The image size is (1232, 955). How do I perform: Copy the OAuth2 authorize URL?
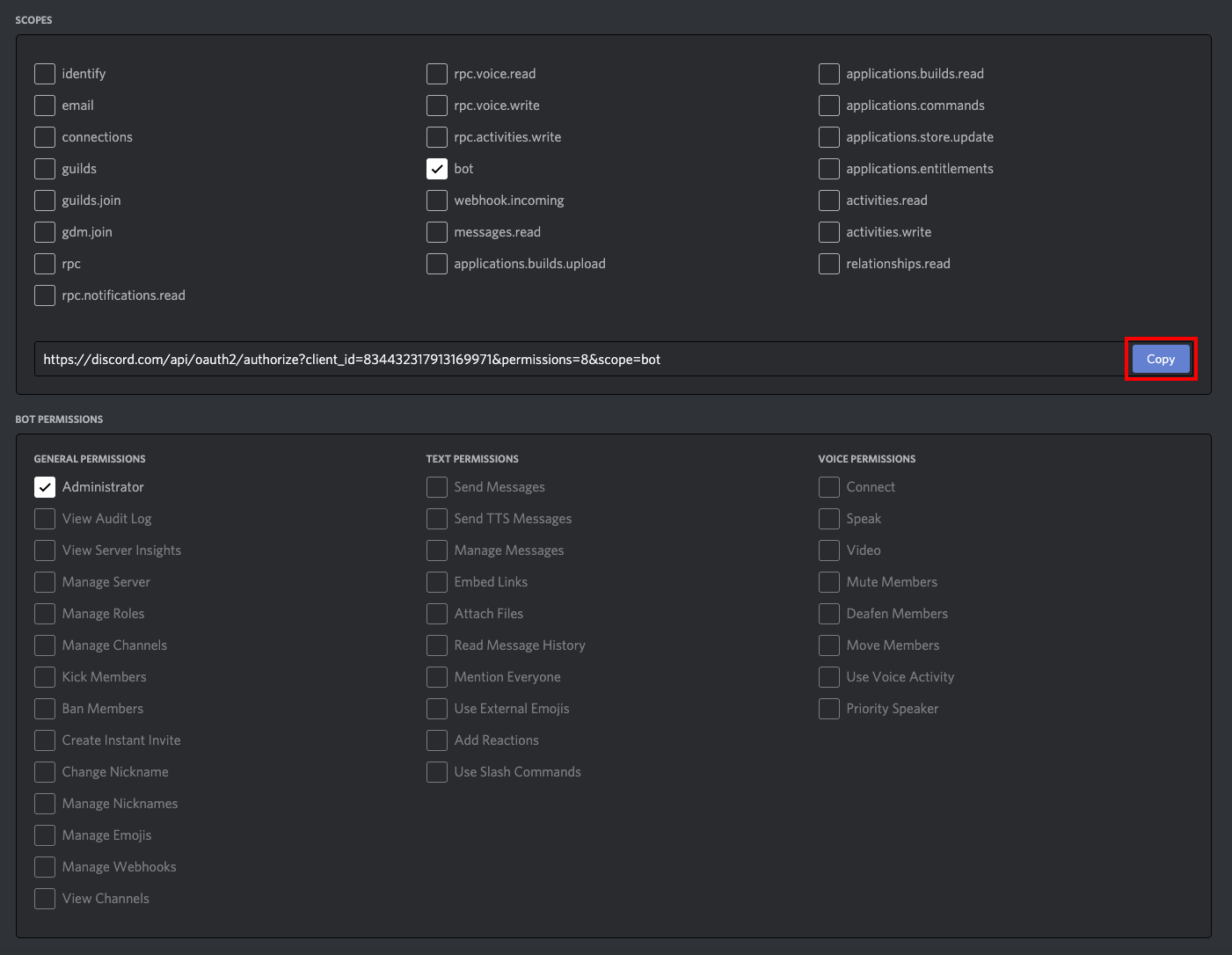tap(1161, 359)
